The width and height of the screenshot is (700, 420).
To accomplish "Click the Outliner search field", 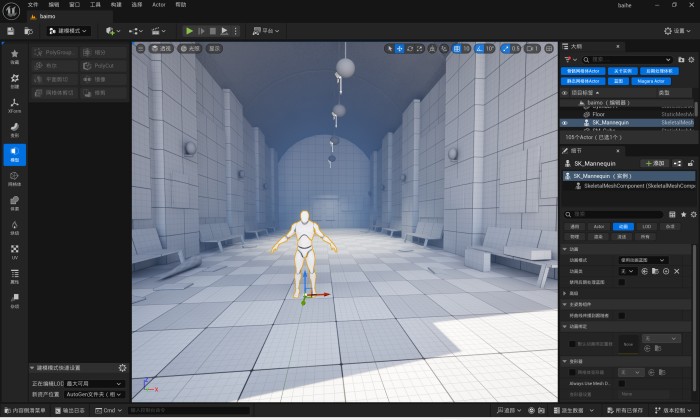I will [x=627, y=59].
